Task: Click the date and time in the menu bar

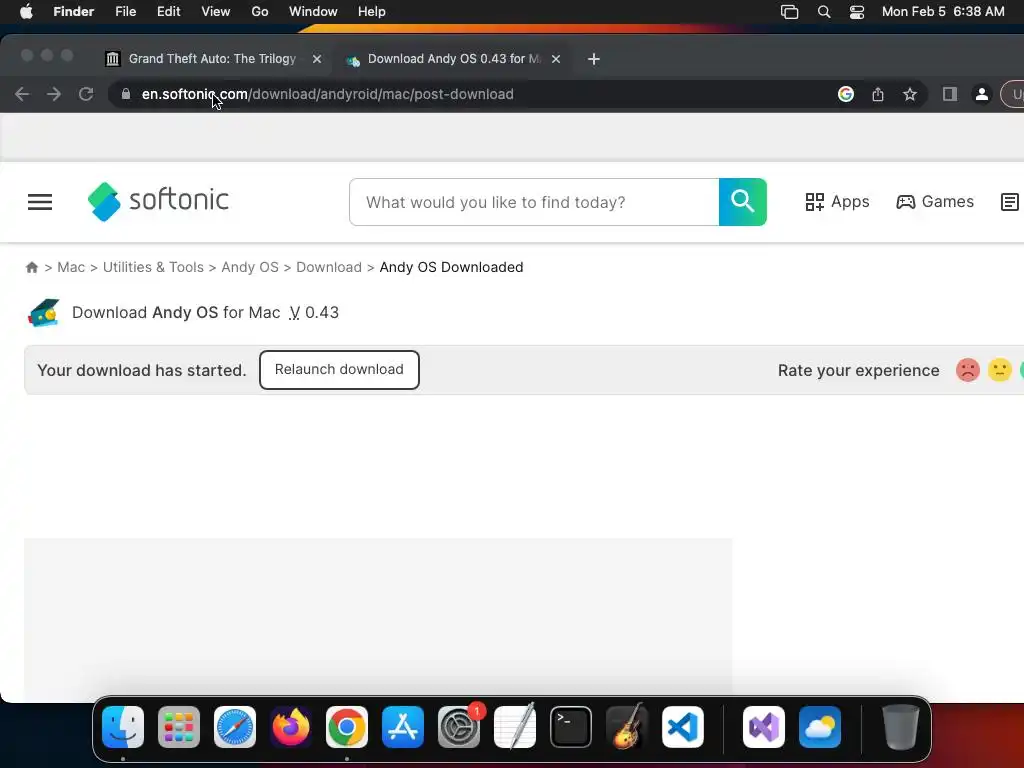Action: click(x=943, y=12)
